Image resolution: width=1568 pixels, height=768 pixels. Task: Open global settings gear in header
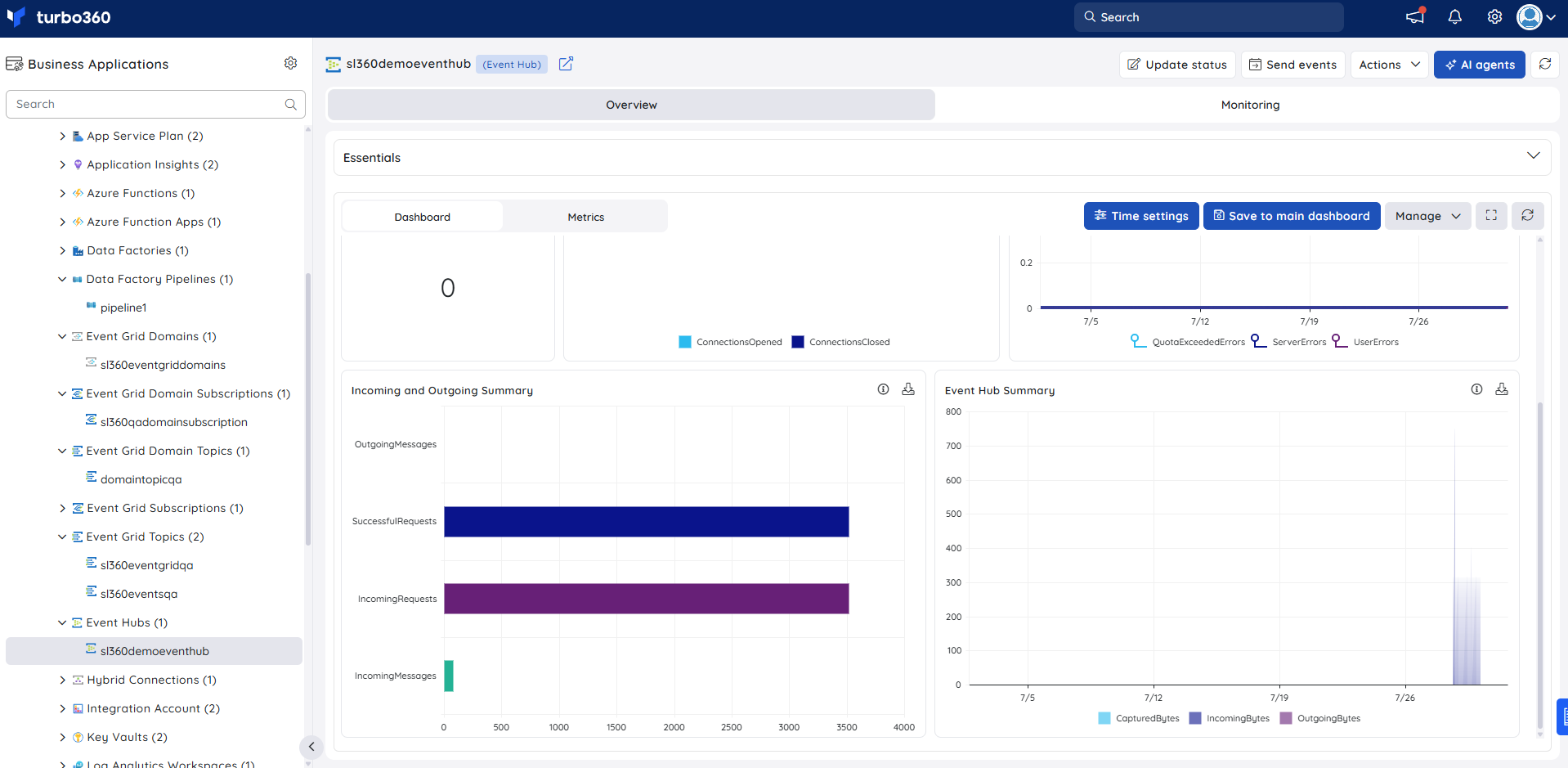click(1494, 17)
